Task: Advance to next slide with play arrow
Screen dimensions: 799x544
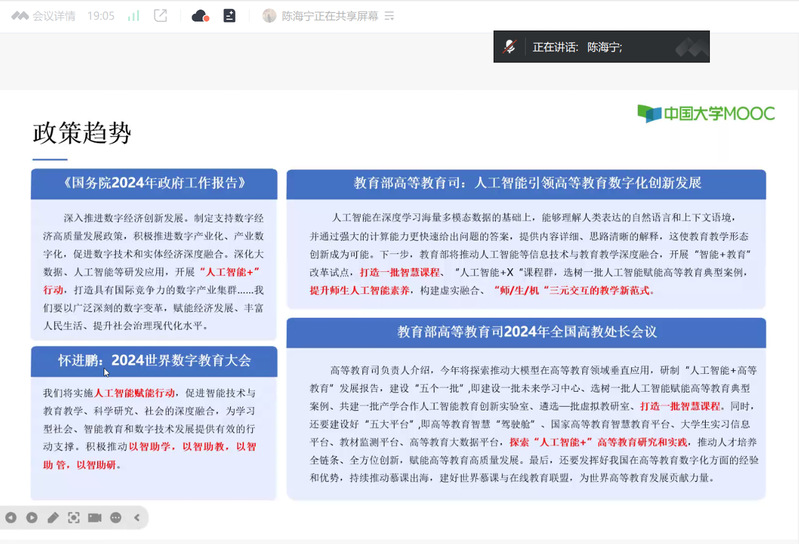Action: [32, 517]
